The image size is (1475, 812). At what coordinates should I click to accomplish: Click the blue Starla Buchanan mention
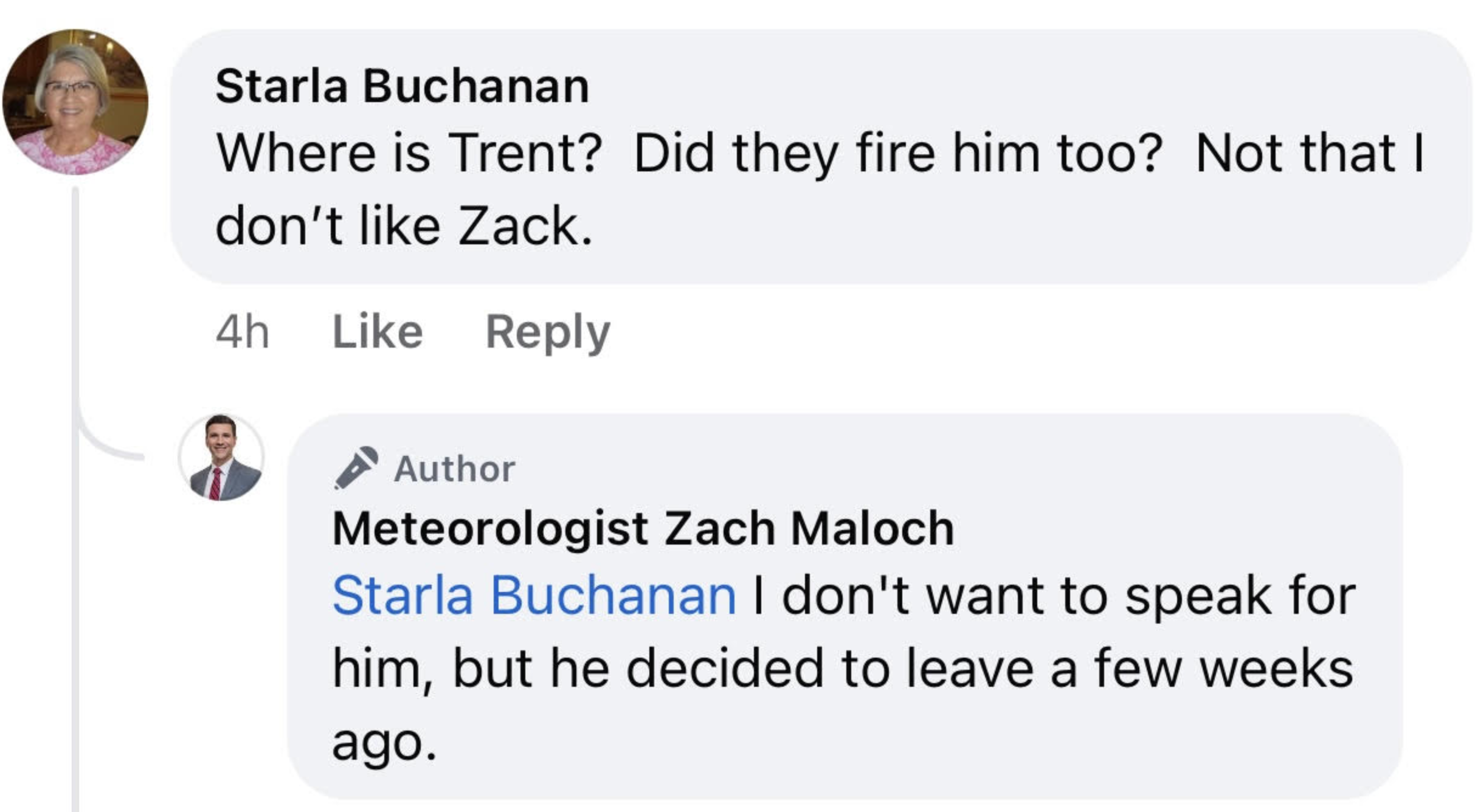click(x=534, y=595)
